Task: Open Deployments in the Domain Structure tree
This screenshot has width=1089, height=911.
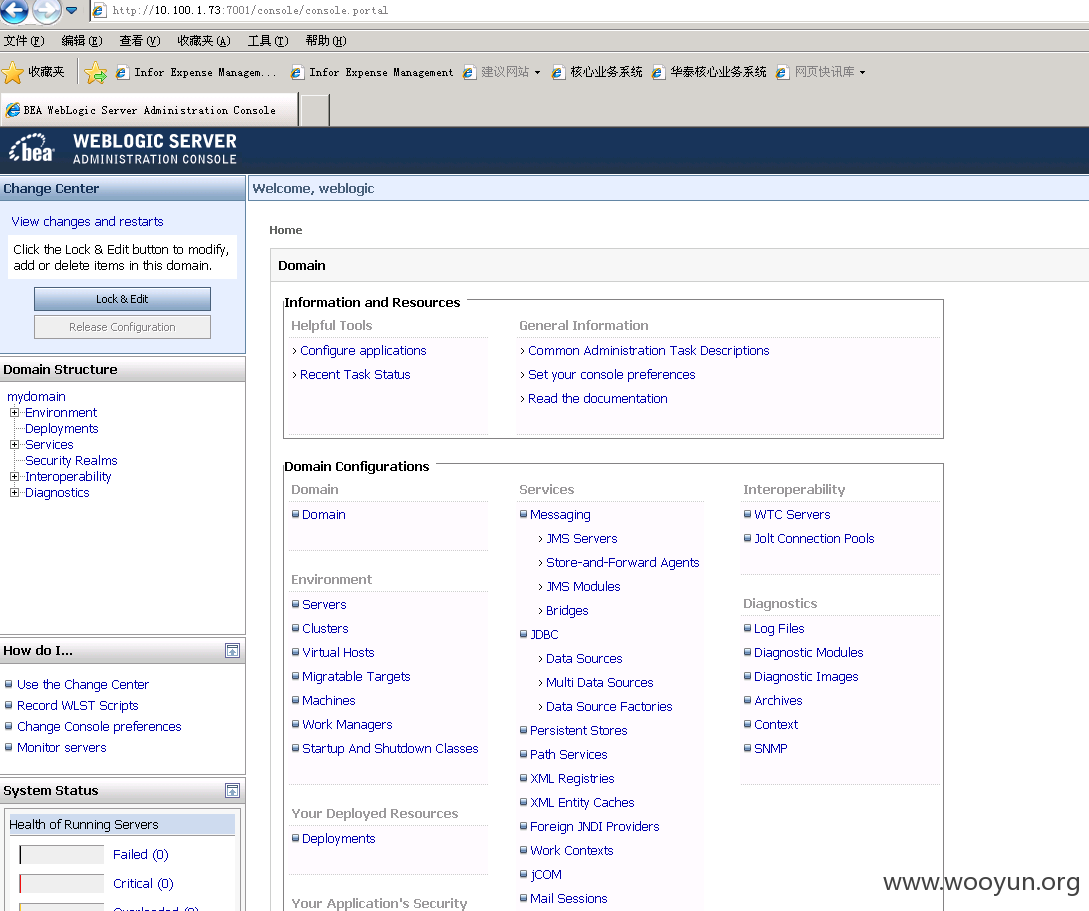Action: [x=62, y=428]
